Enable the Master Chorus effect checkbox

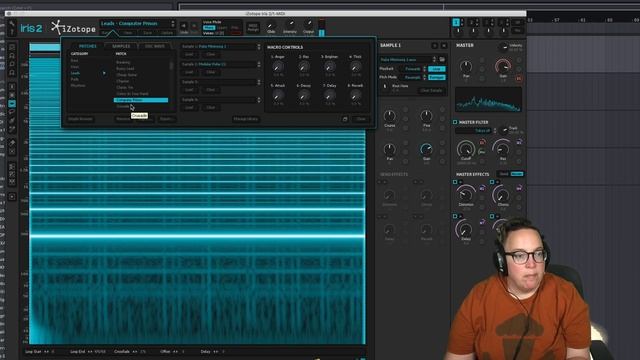pyautogui.click(x=492, y=182)
